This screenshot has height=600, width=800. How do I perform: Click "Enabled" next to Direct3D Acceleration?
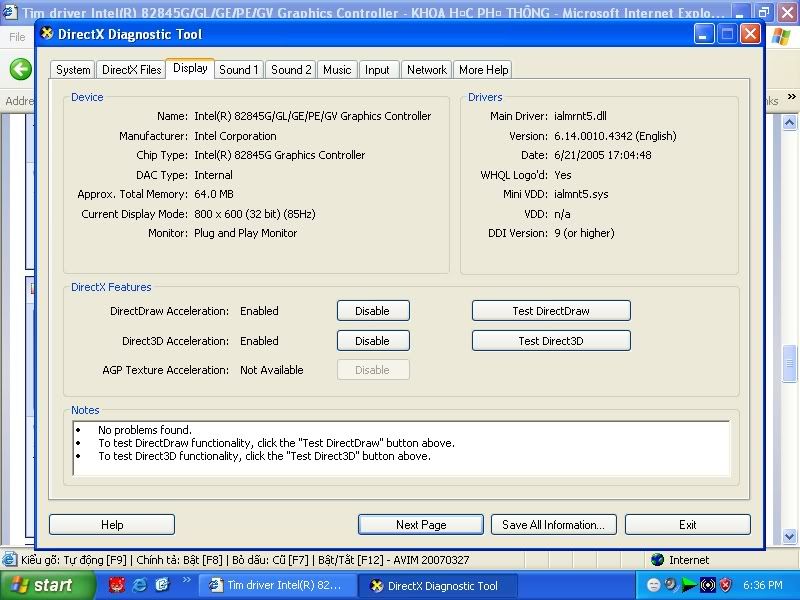pos(259,341)
